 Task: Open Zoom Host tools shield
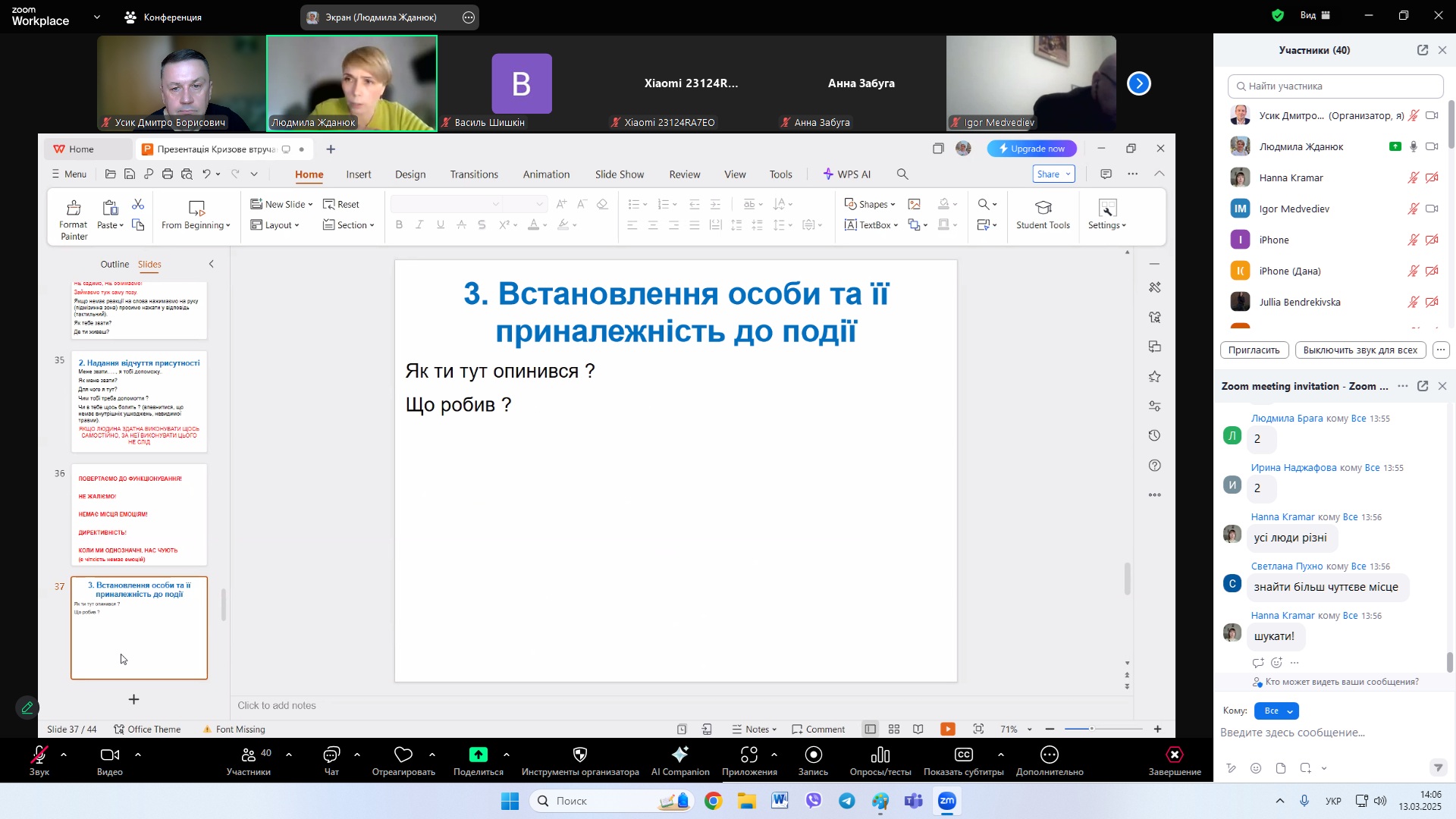tap(580, 761)
